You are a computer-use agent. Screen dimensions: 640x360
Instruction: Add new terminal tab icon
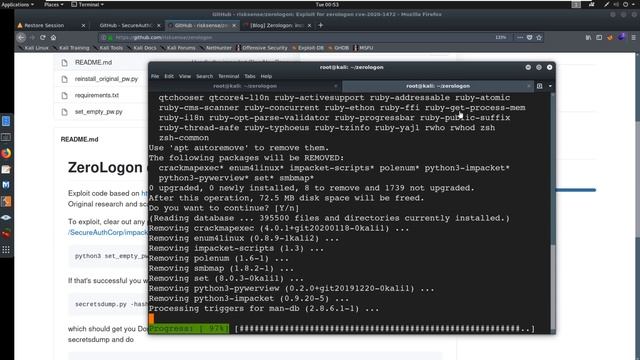540,86
